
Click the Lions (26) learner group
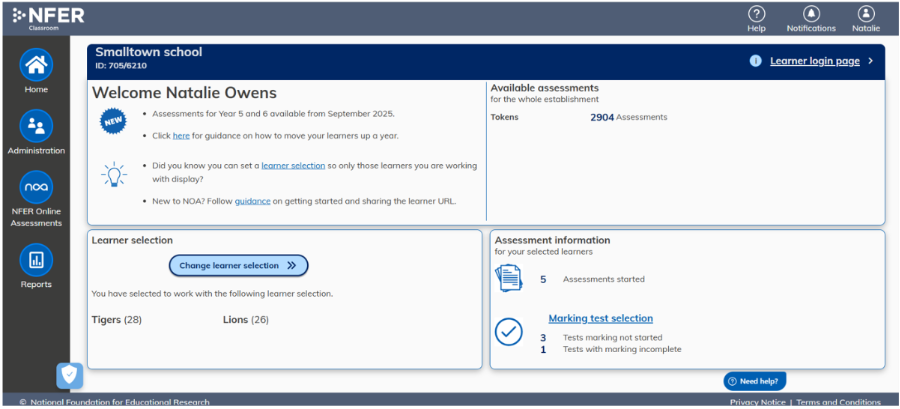[246, 320]
